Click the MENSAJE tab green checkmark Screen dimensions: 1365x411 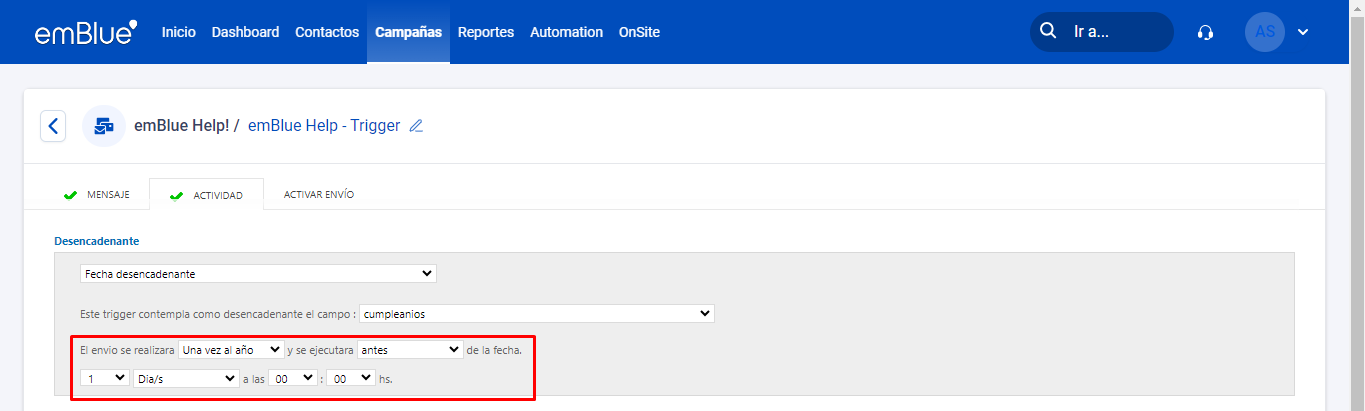click(x=70, y=195)
